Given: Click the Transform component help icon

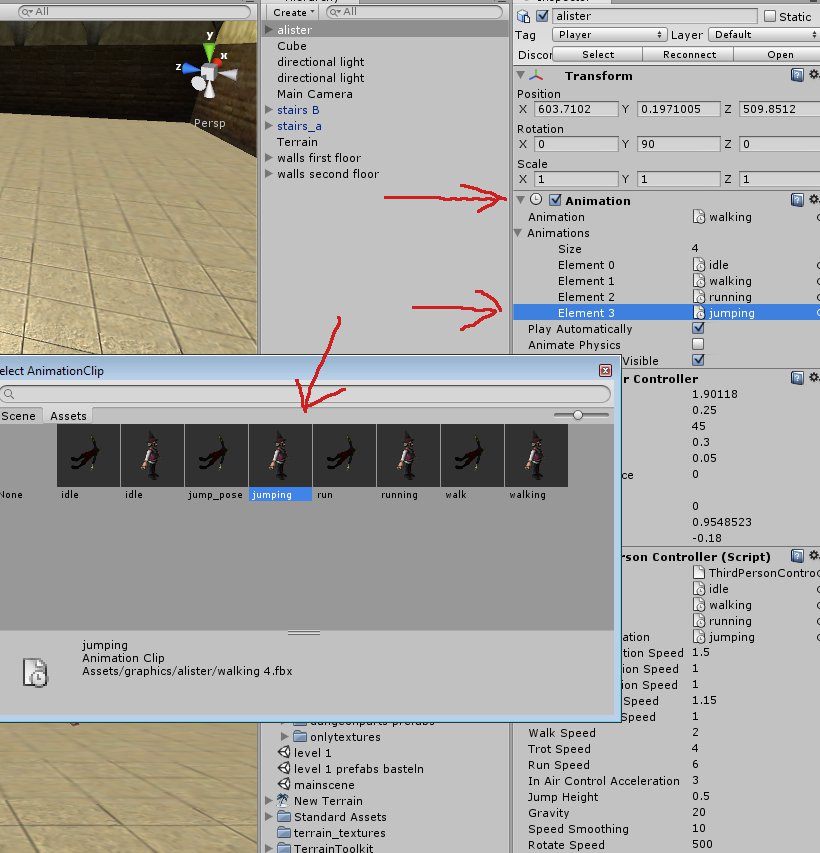Looking at the screenshot, I should (797, 75).
